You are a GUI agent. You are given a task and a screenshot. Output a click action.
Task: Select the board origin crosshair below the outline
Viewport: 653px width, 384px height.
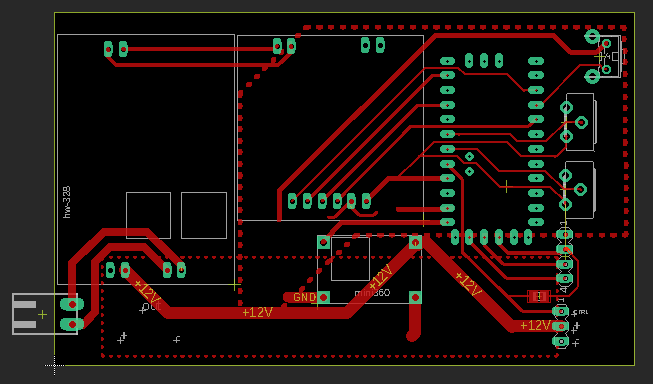pos(55,365)
